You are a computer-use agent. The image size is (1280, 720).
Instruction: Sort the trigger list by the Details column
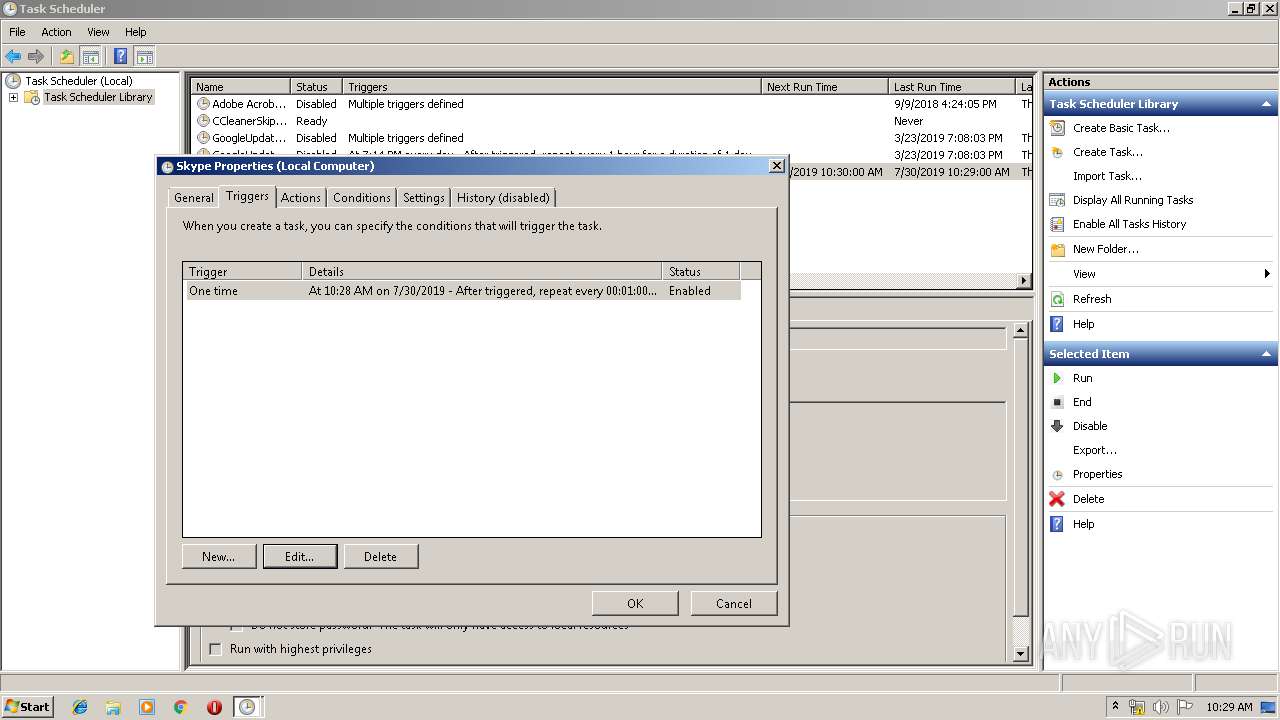(x=482, y=271)
